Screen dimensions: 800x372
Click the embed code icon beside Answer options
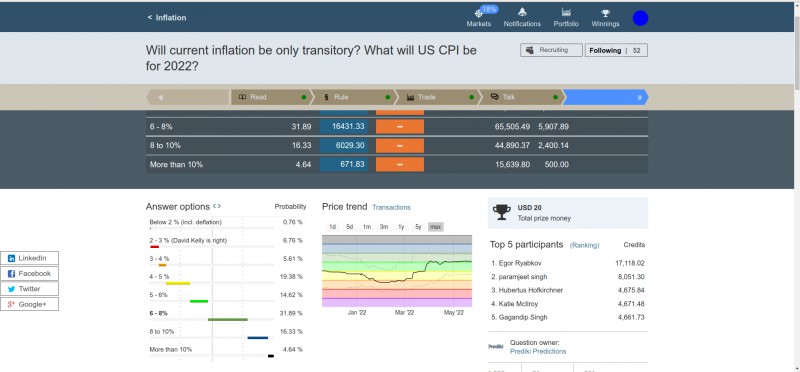click(x=217, y=207)
